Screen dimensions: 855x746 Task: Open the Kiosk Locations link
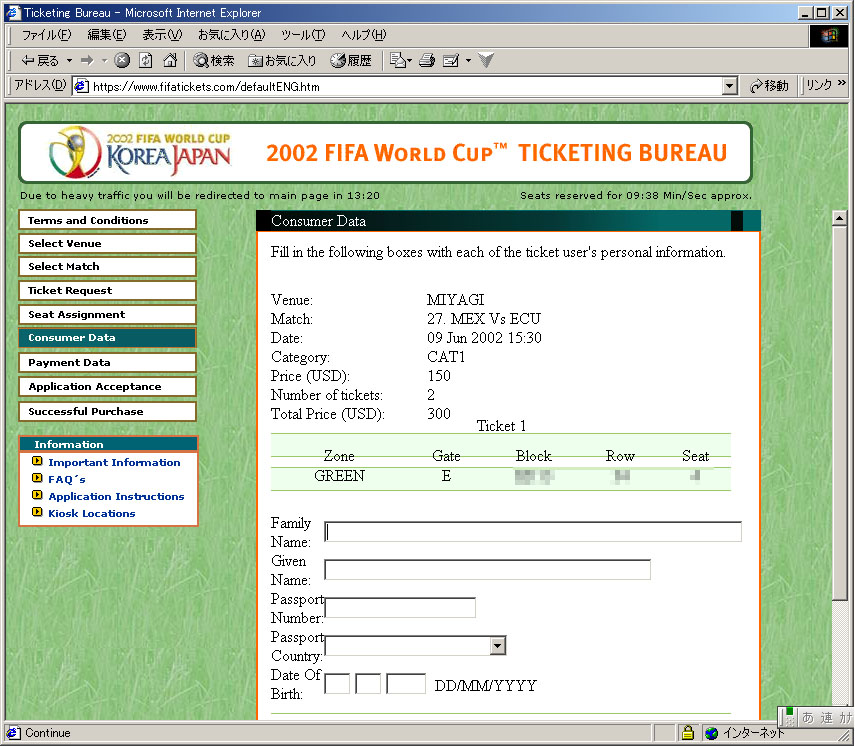92,513
